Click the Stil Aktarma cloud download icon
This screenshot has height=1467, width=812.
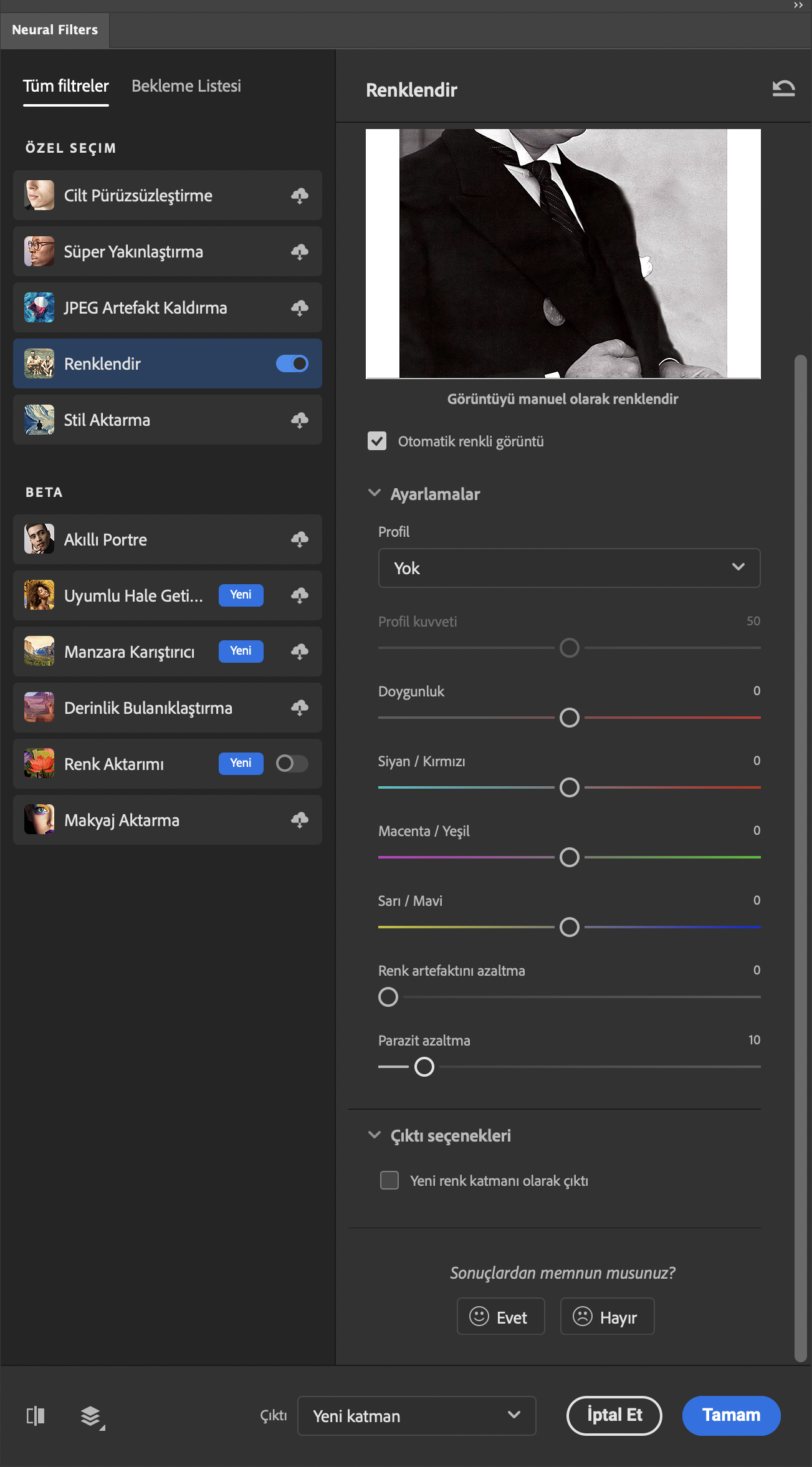(x=300, y=420)
